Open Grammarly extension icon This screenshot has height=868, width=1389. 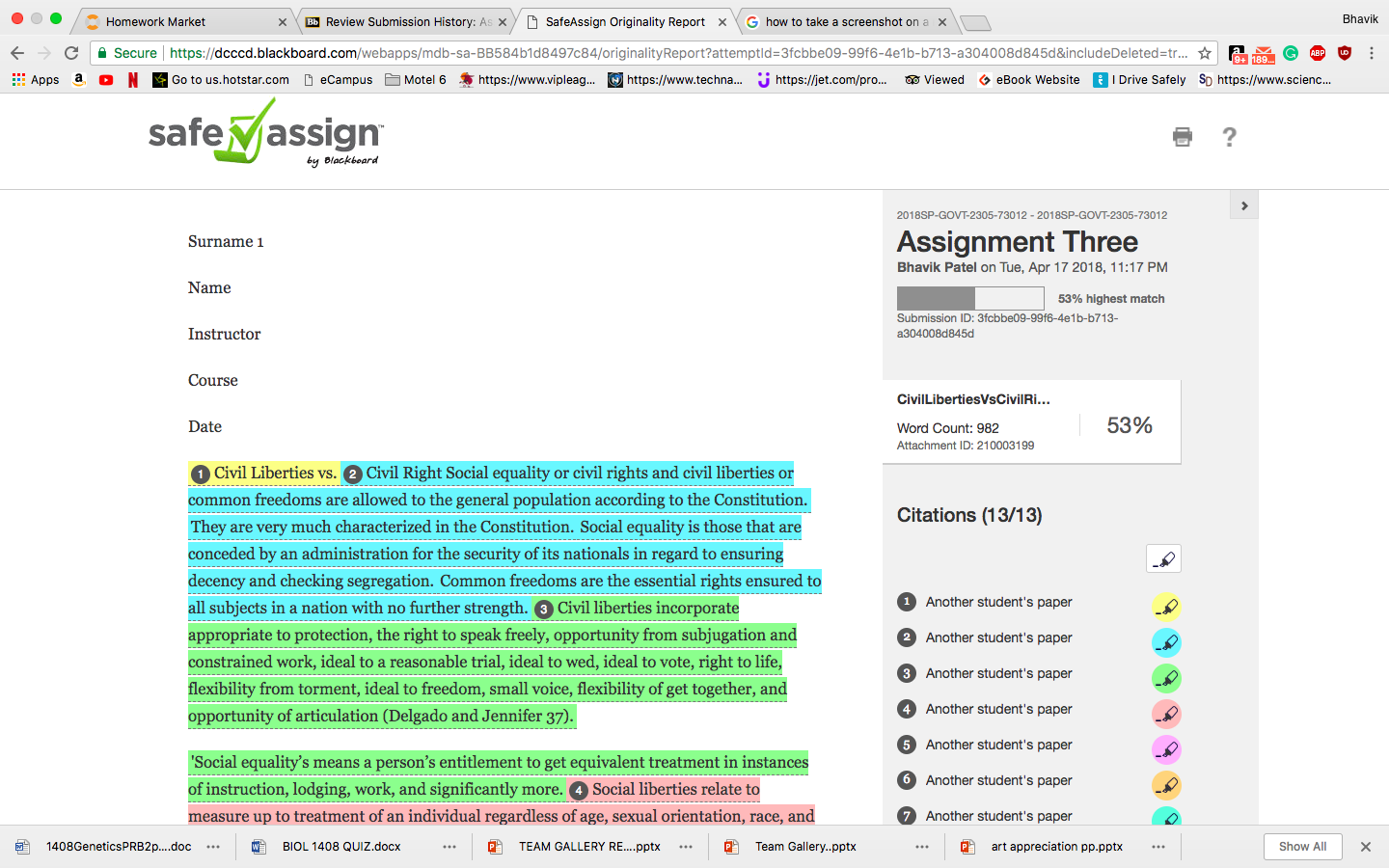(x=1291, y=53)
